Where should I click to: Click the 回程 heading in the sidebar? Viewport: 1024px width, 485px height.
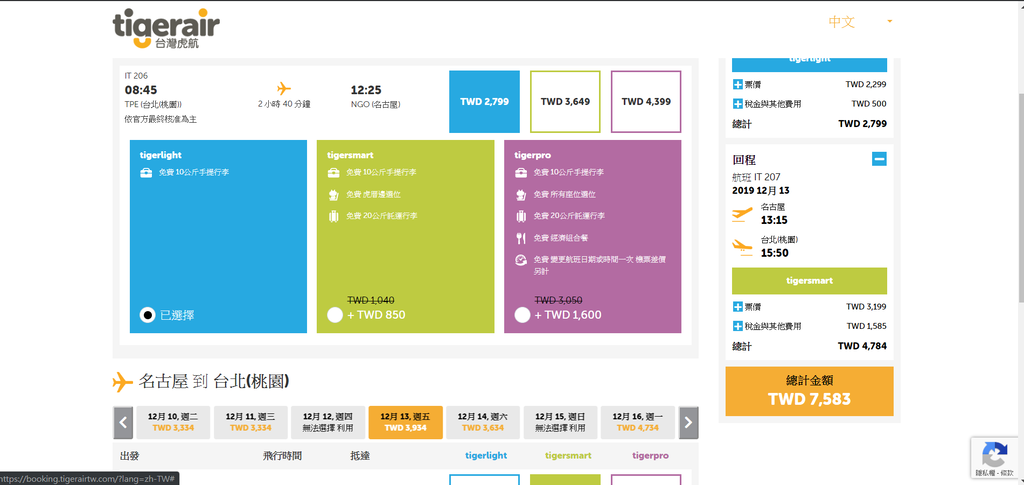point(744,160)
